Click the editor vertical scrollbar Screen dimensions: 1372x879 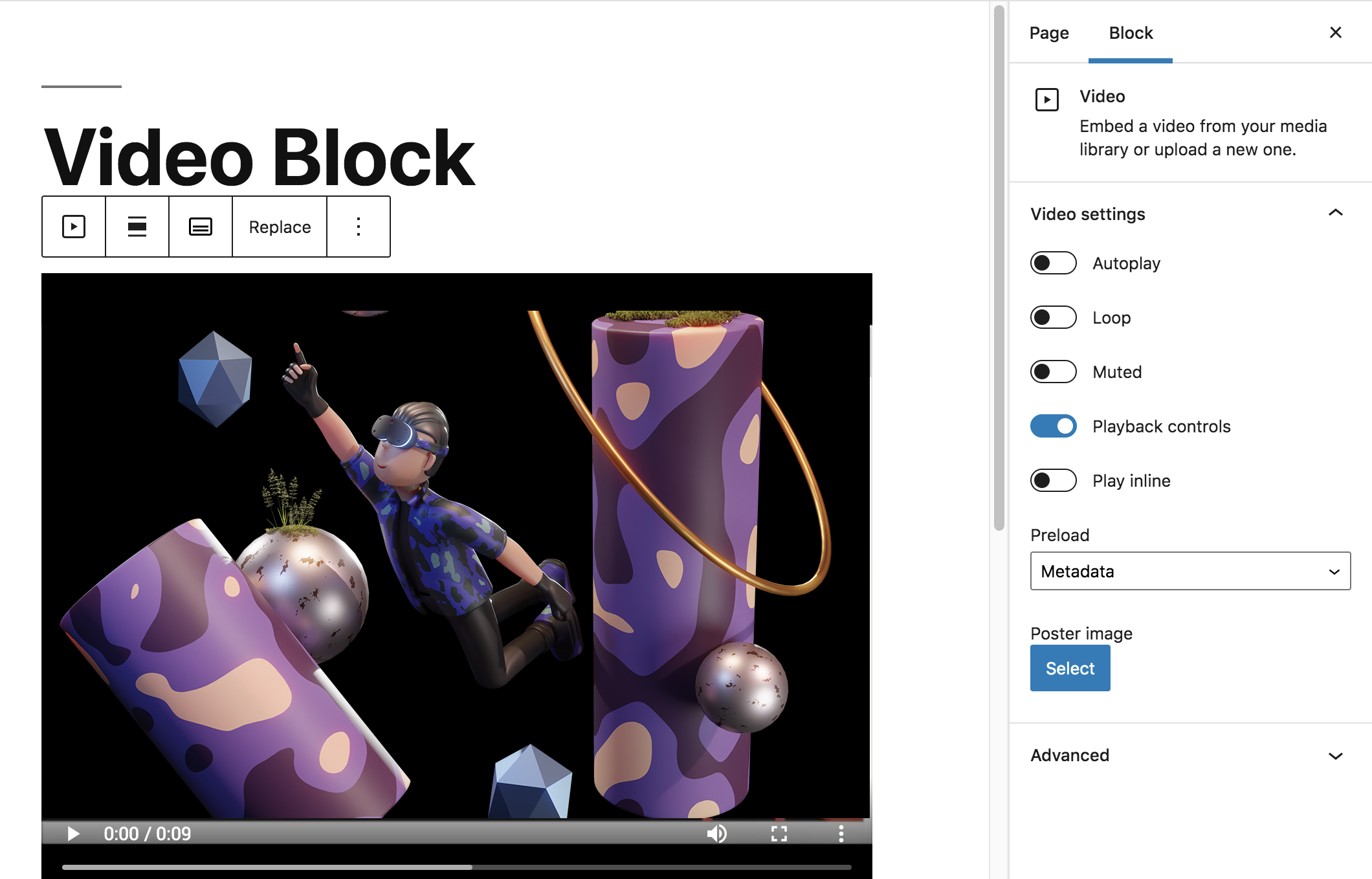(999, 268)
